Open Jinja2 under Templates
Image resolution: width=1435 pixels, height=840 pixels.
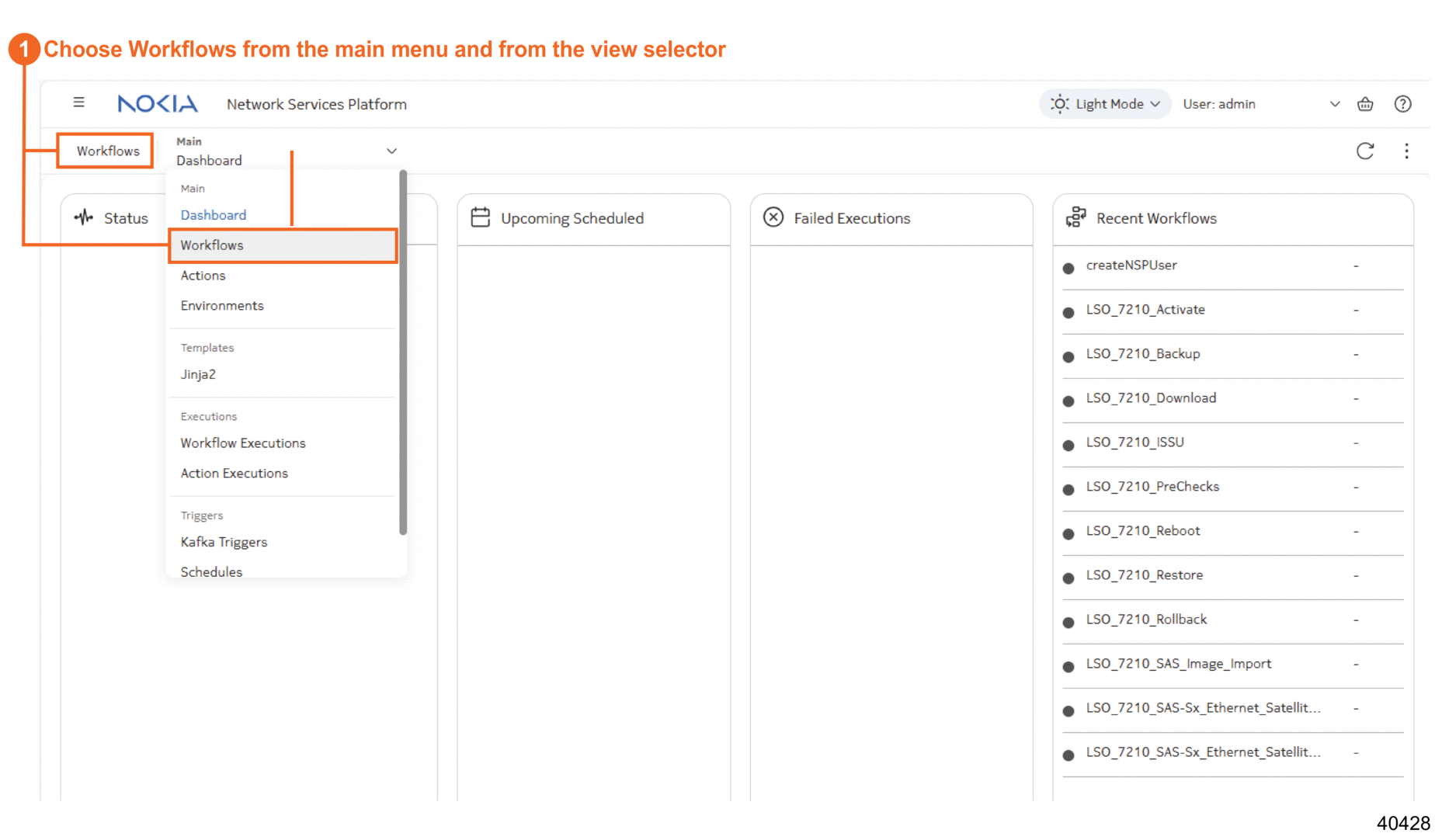coord(198,374)
